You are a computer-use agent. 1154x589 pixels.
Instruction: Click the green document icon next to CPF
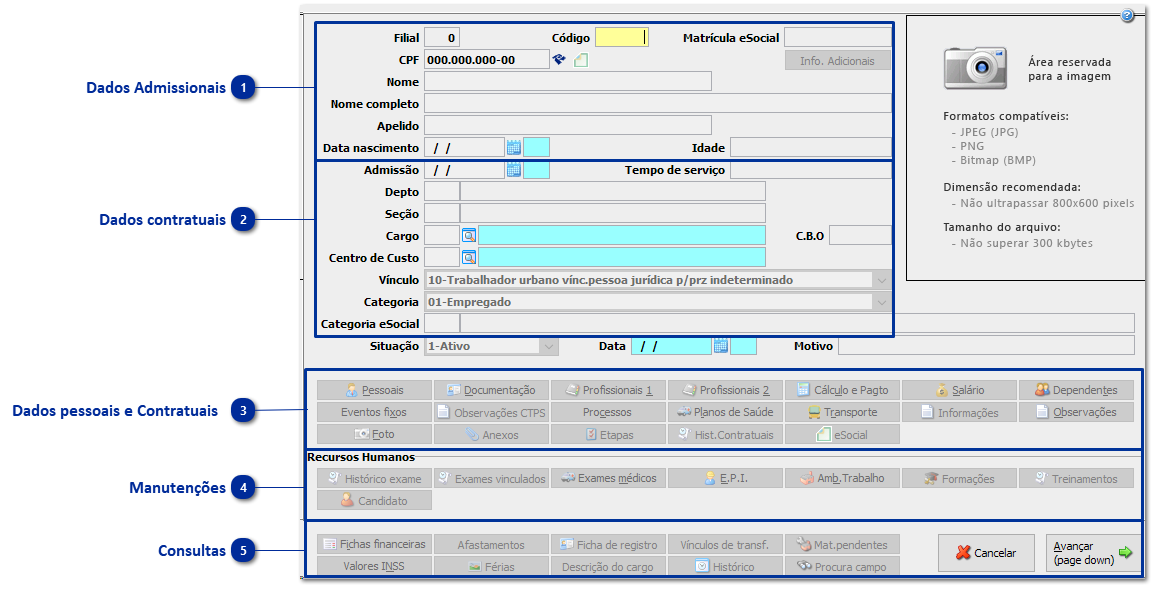tap(581, 61)
